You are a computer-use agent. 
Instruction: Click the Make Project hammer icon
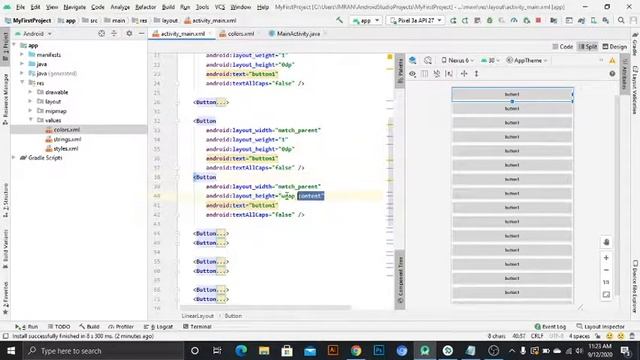339,20
